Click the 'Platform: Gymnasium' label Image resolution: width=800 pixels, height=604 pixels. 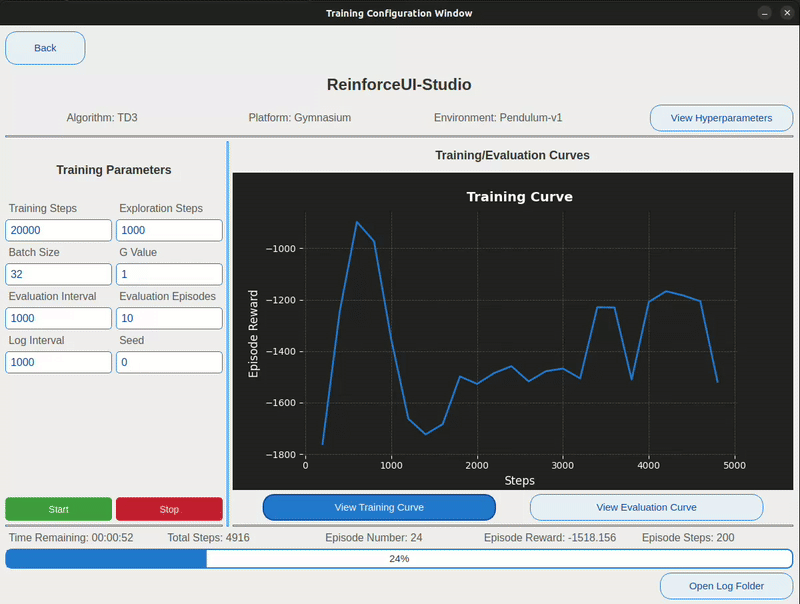[299, 118]
